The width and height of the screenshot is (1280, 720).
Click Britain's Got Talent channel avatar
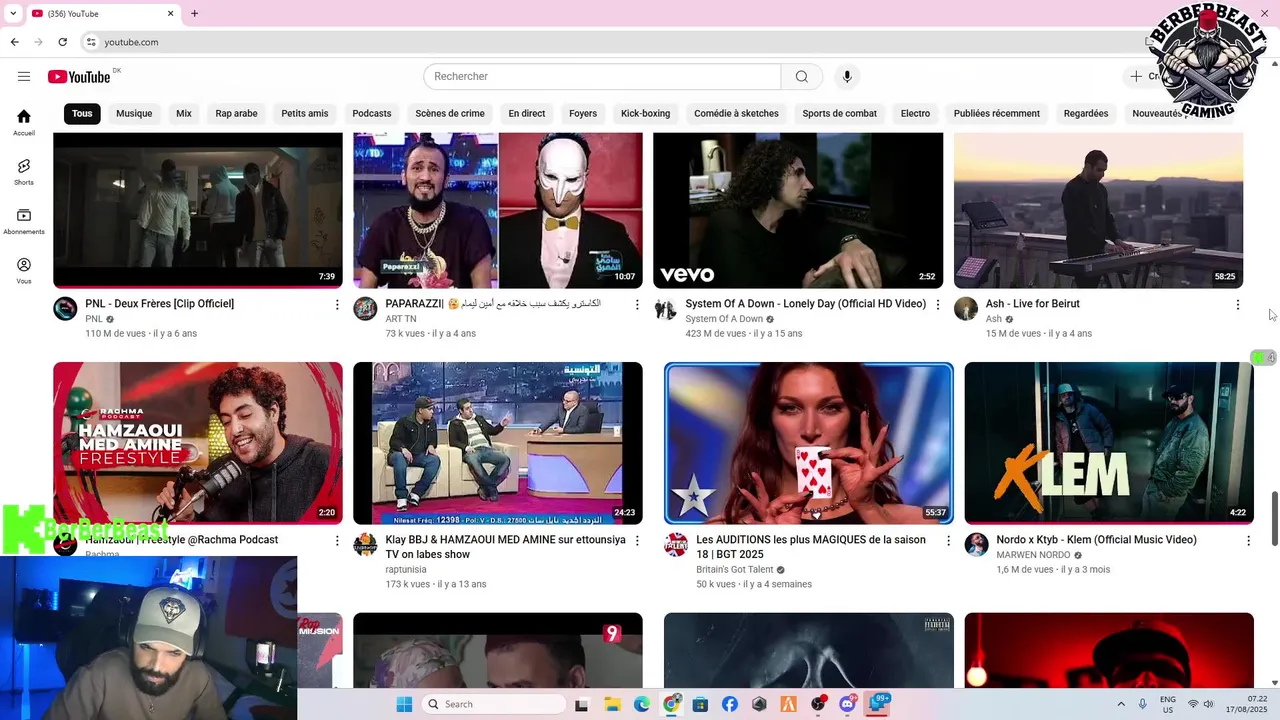[676, 544]
